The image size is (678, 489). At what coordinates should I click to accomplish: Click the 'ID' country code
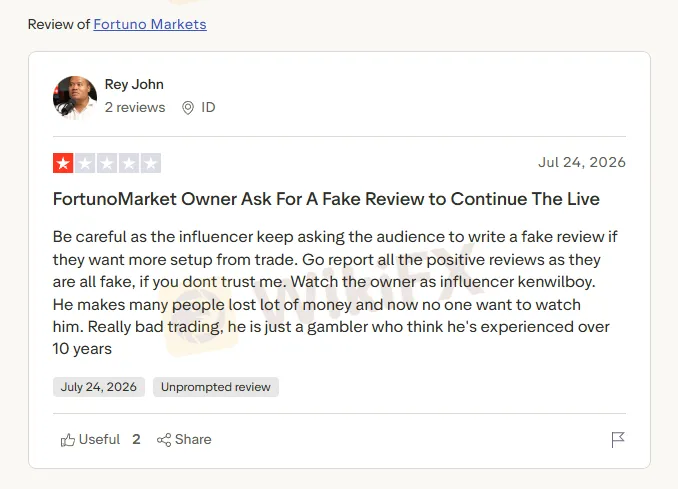(x=208, y=107)
